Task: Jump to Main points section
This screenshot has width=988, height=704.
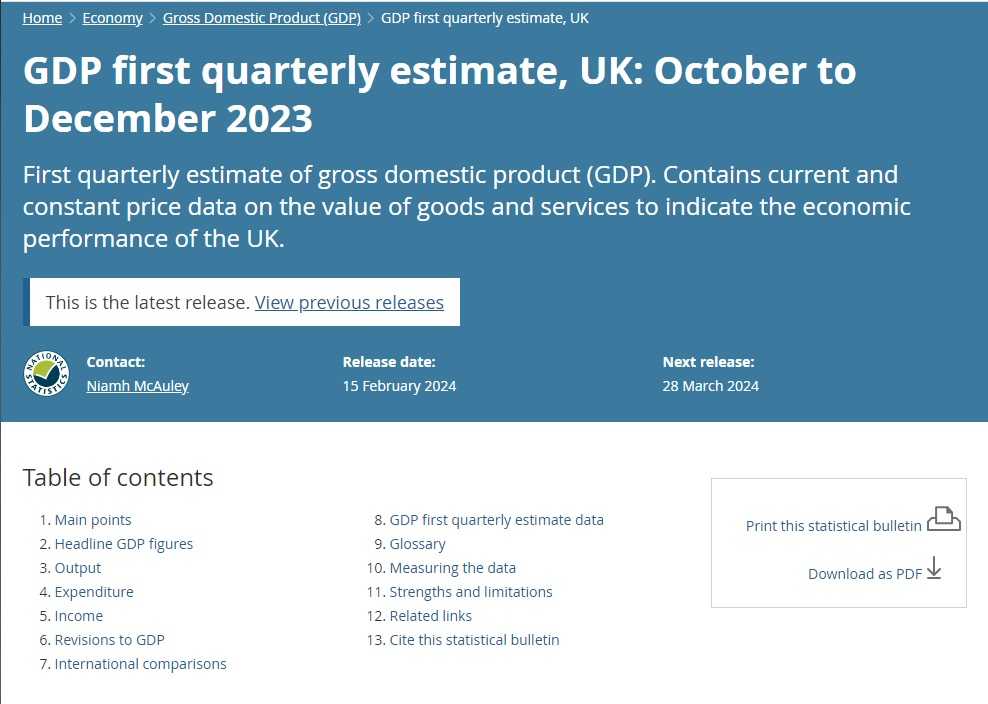Action: click(92, 520)
